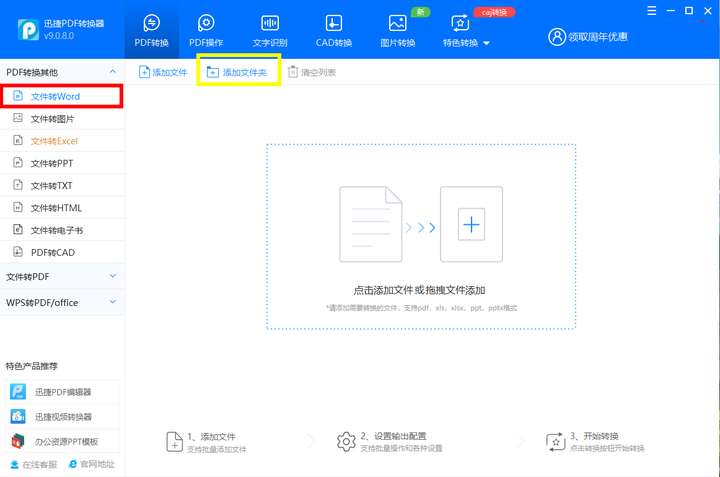Maximize the converter window

point(689,11)
